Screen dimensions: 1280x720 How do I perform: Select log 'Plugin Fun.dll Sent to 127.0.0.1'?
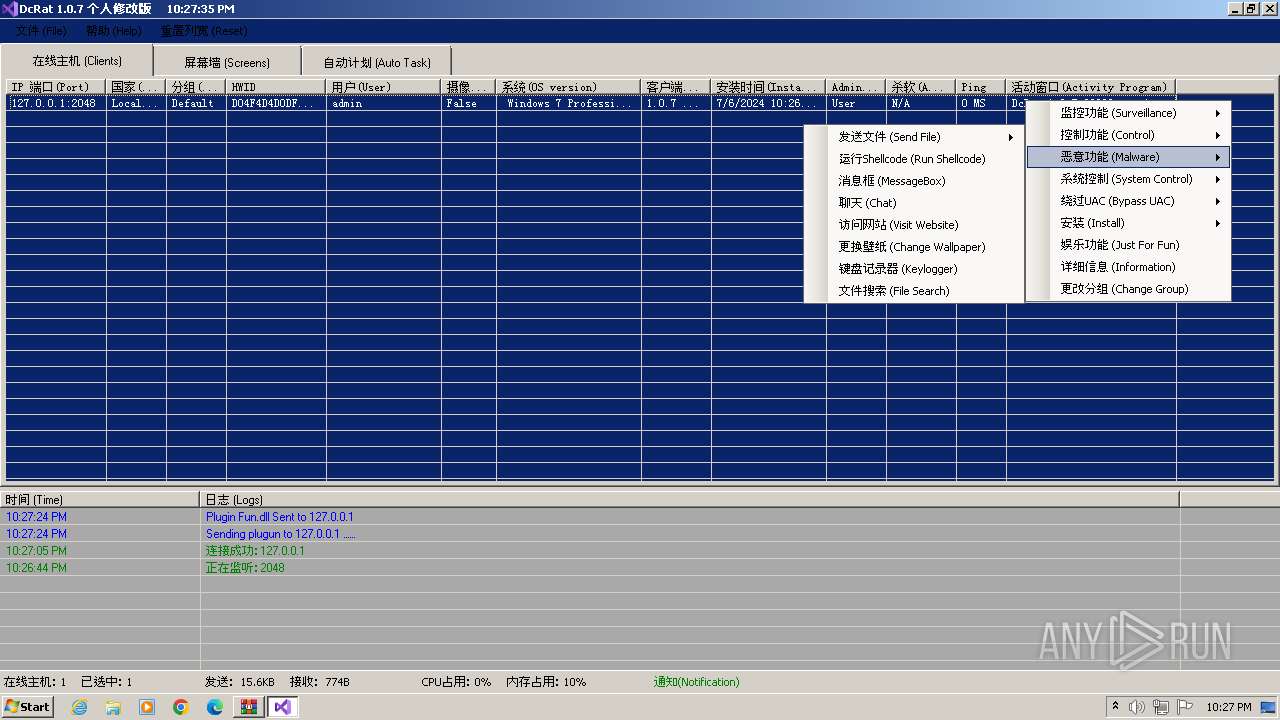[280, 517]
